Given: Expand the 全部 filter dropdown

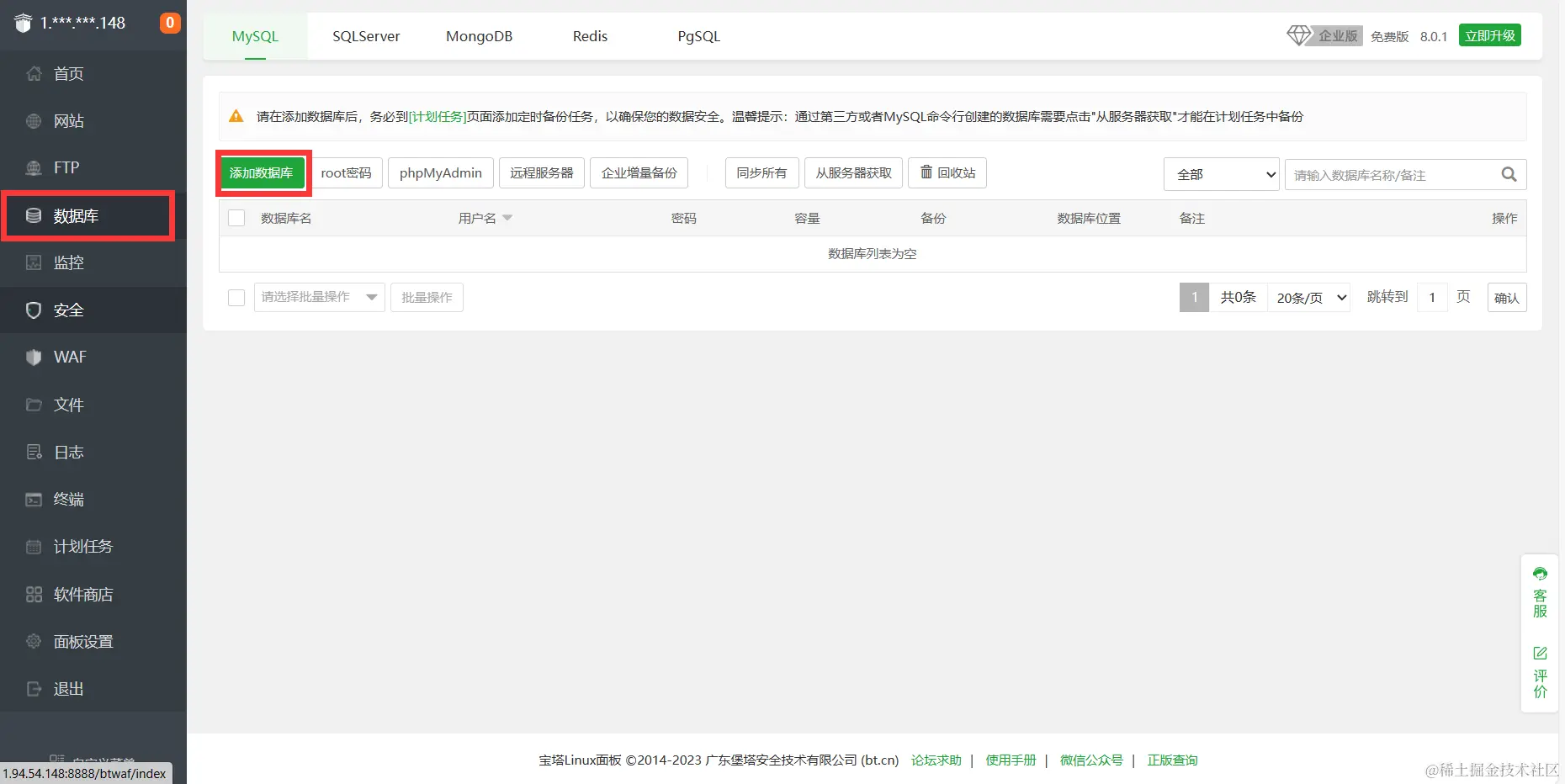Looking at the screenshot, I should coord(1221,174).
